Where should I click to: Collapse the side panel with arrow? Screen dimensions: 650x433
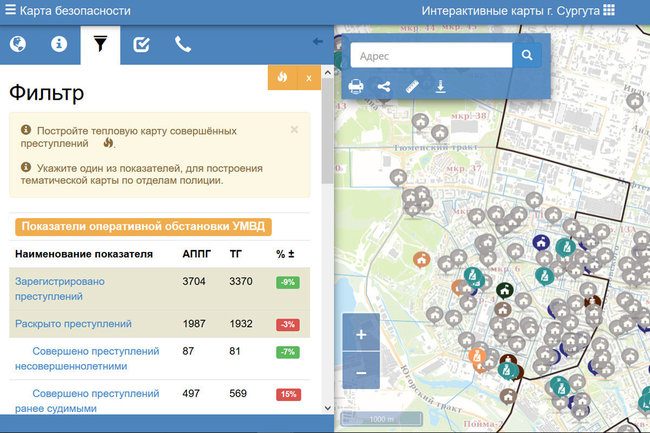[x=318, y=42]
